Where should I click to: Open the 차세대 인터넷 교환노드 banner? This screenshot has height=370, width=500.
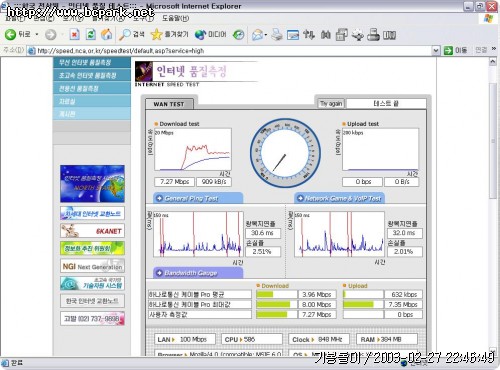92,213
